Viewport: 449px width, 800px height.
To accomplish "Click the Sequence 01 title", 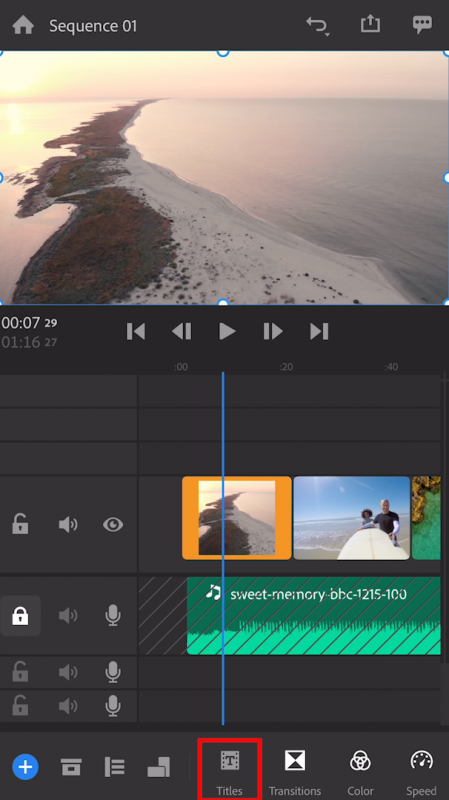I will pyautogui.click(x=93, y=26).
